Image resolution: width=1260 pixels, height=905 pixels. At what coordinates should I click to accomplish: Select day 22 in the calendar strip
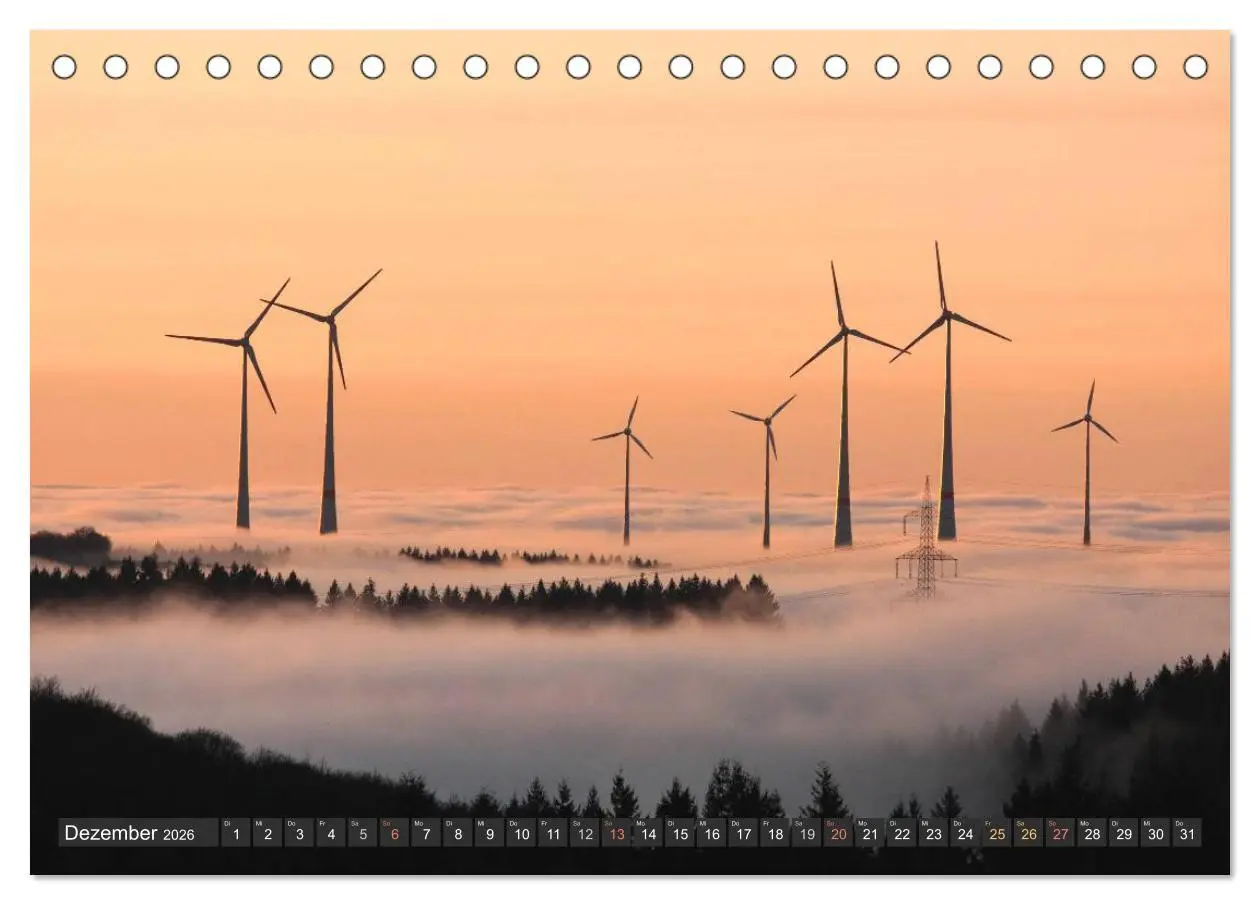902,833
